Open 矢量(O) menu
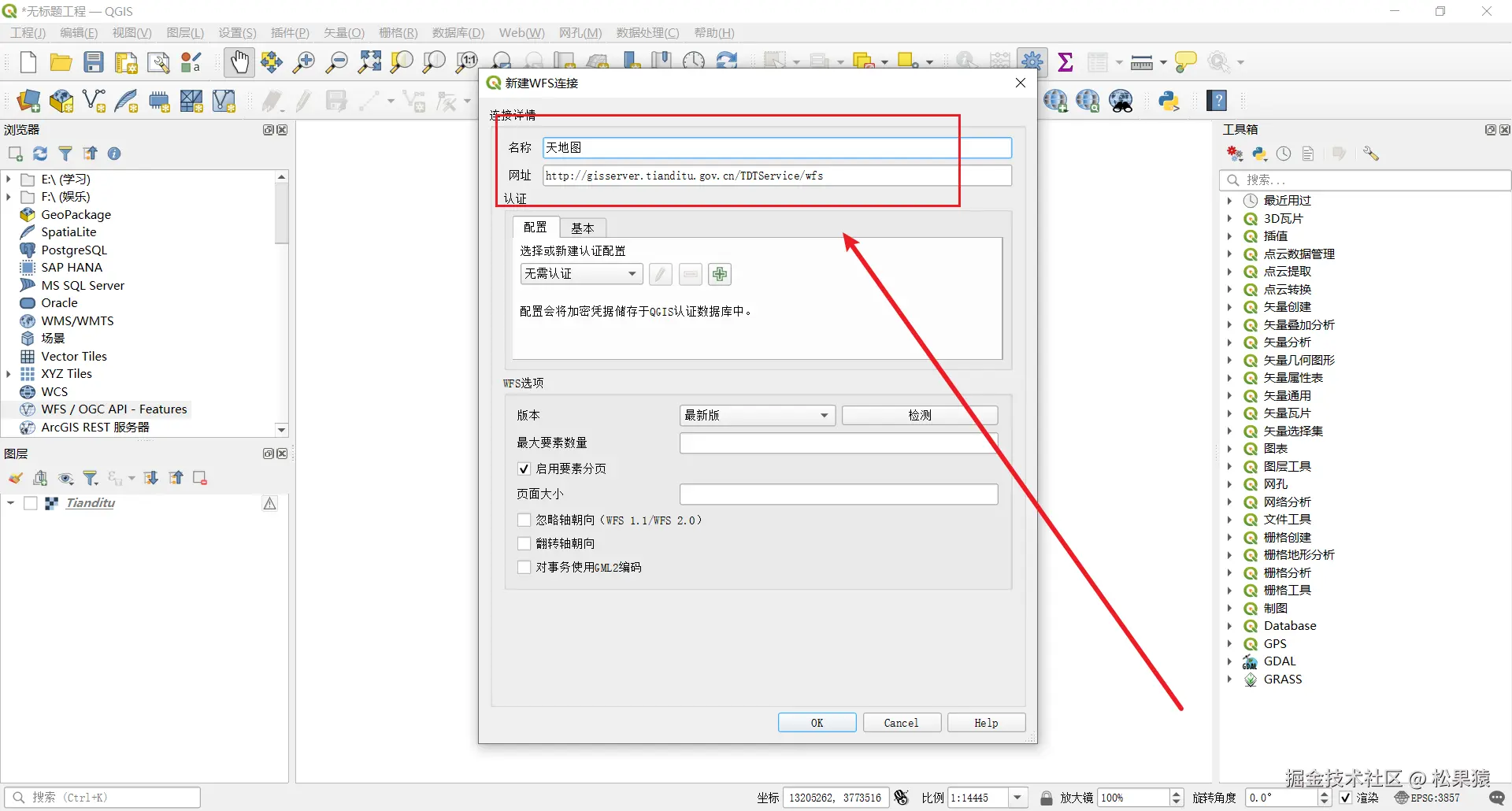 pyautogui.click(x=344, y=32)
